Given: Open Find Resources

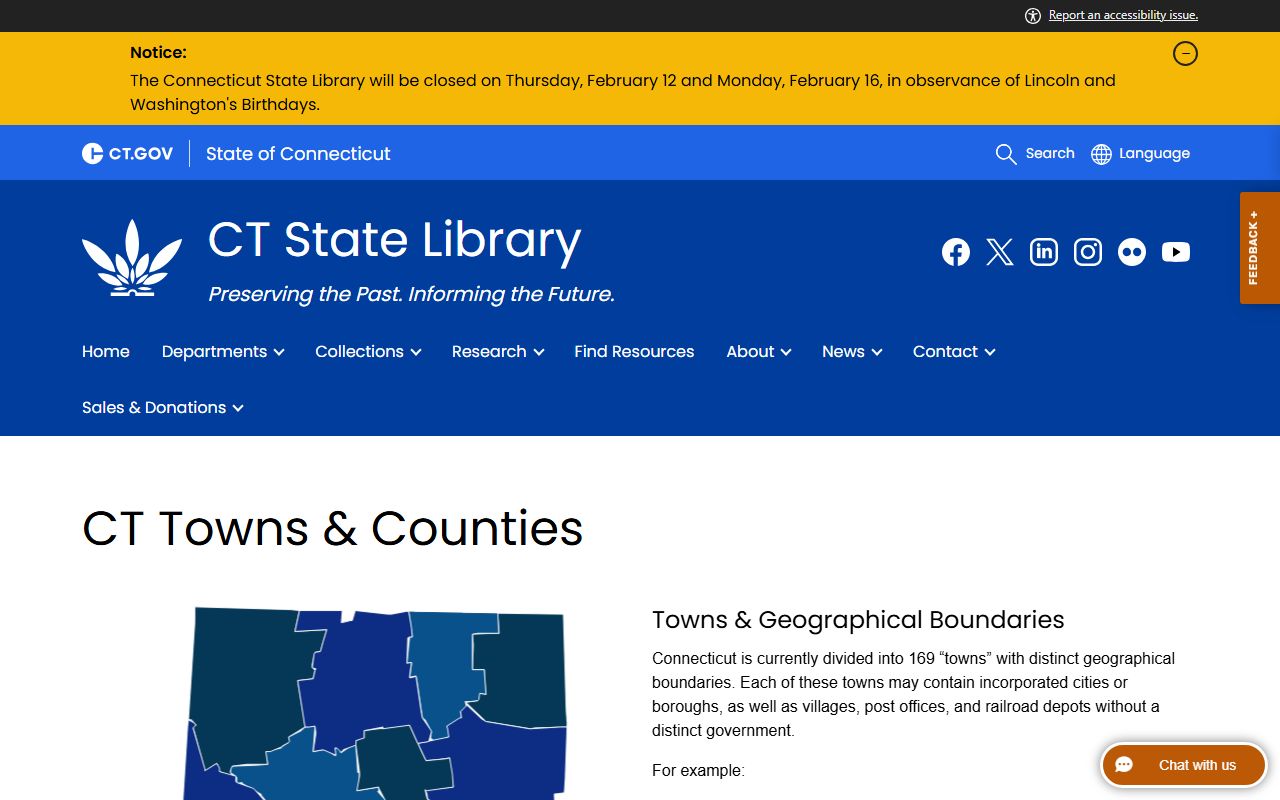Looking at the screenshot, I should click(x=634, y=352).
